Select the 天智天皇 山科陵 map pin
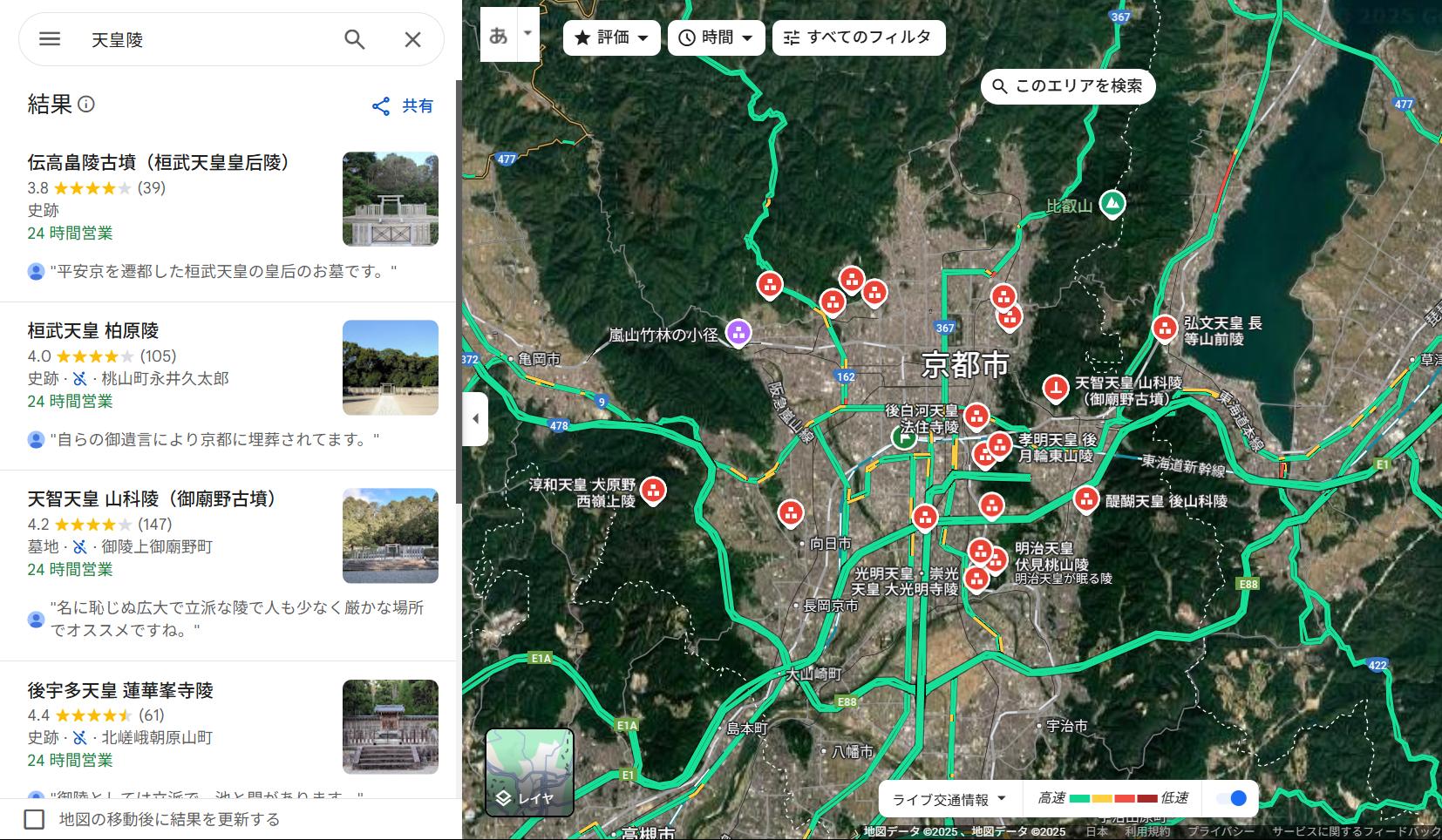 [x=1056, y=388]
